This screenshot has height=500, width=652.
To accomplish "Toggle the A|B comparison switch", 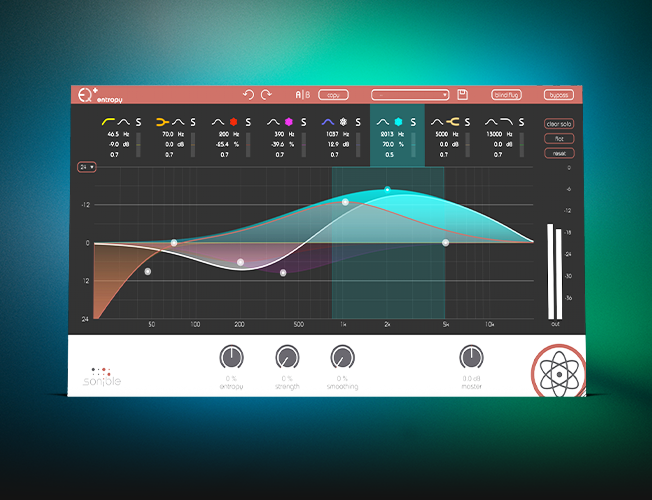I will click(x=303, y=95).
